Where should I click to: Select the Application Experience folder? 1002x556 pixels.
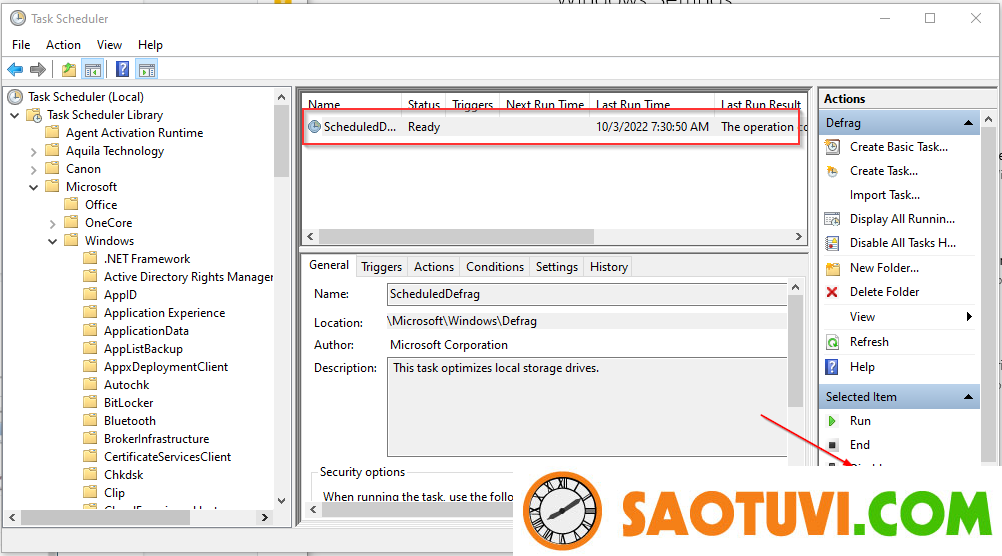click(x=164, y=313)
